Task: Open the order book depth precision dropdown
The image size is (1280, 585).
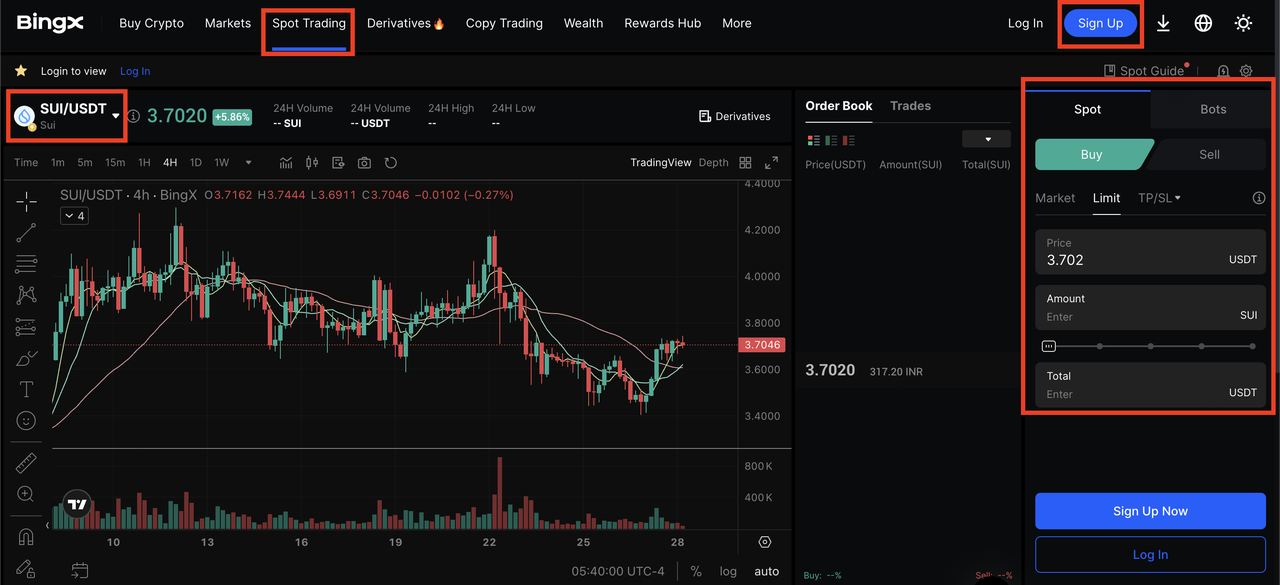Action: click(x=986, y=139)
